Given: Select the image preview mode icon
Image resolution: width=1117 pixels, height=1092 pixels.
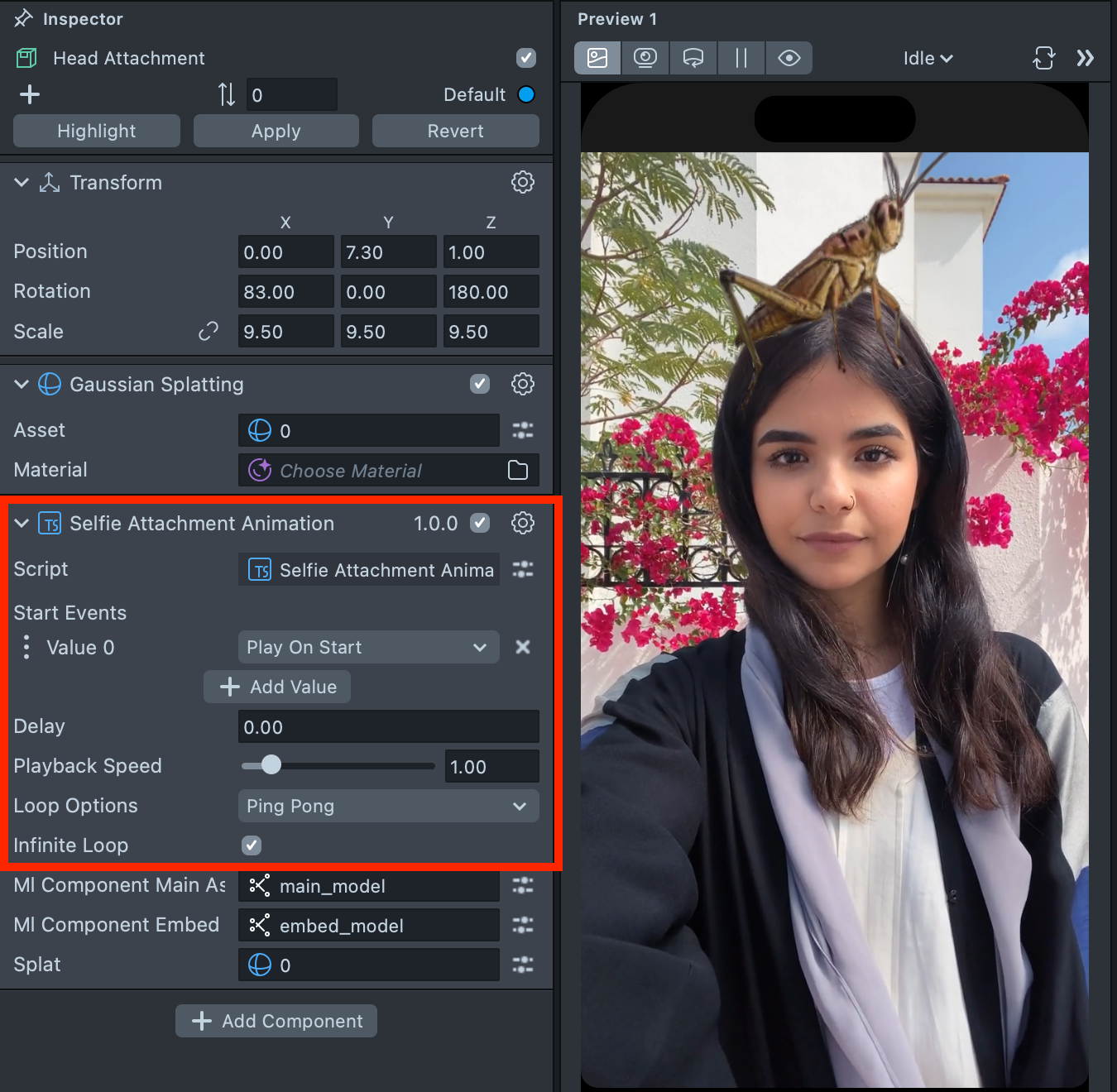Looking at the screenshot, I should (x=597, y=58).
